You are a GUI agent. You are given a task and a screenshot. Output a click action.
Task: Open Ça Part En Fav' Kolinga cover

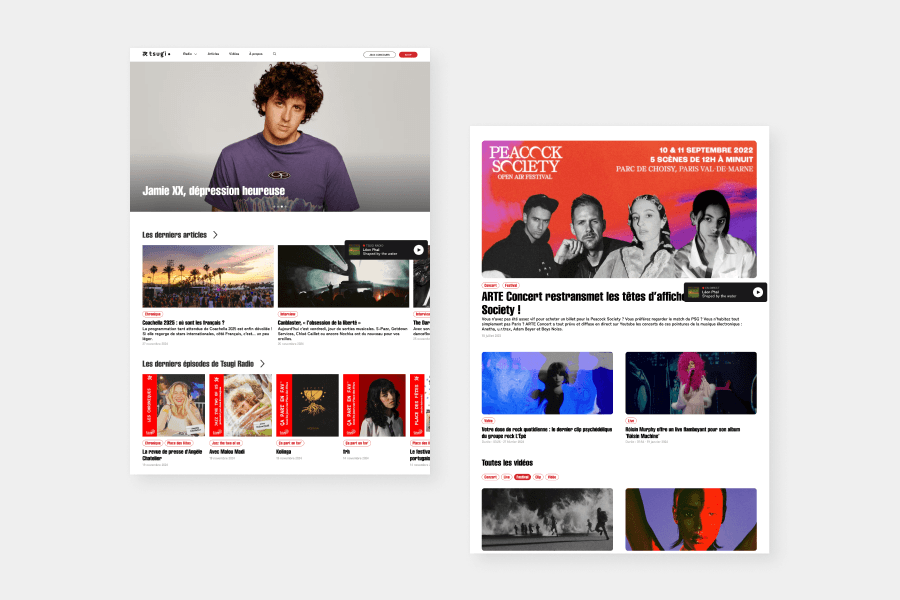tap(307, 405)
